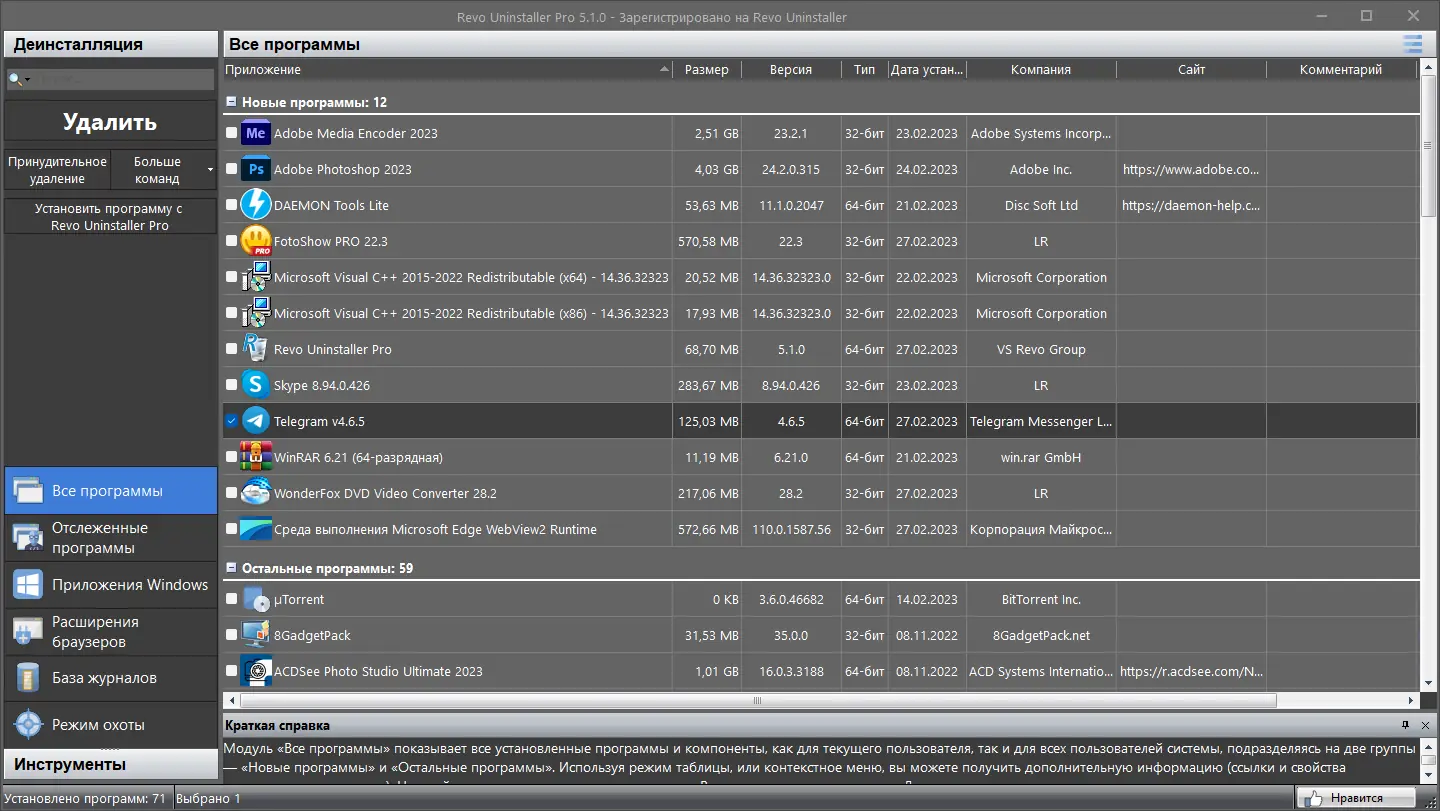
Task: Click the Edge WebView2 Runtime icon
Action: (x=256, y=529)
